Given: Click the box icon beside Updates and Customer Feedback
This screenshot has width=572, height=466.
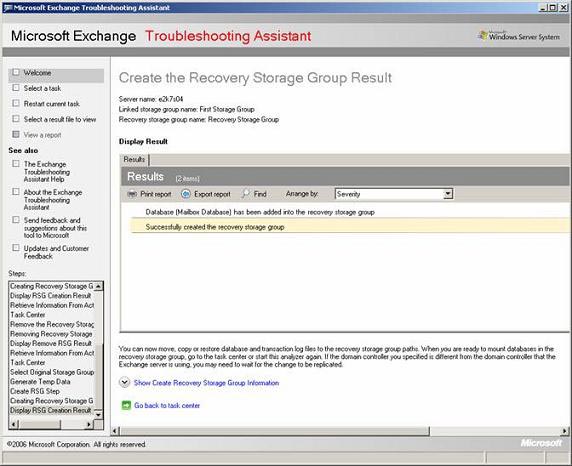Looking at the screenshot, I should pyautogui.click(x=16, y=248).
